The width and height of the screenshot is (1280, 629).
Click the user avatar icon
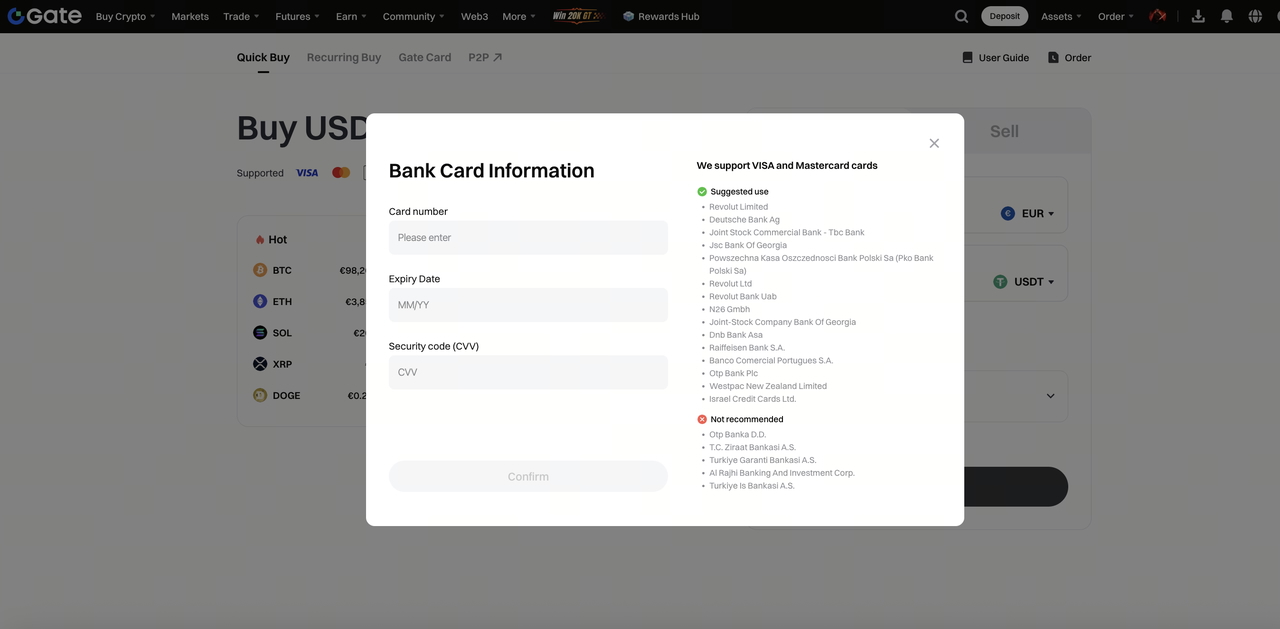click(1158, 16)
